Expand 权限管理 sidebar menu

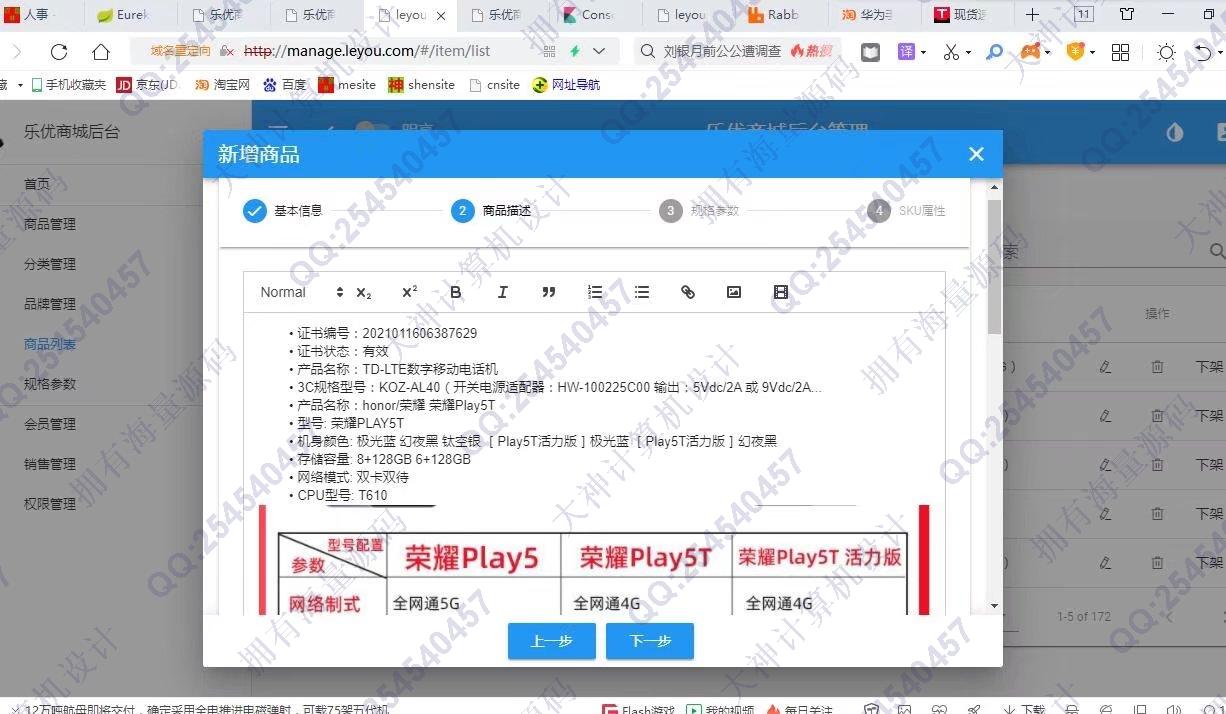point(50,504)
